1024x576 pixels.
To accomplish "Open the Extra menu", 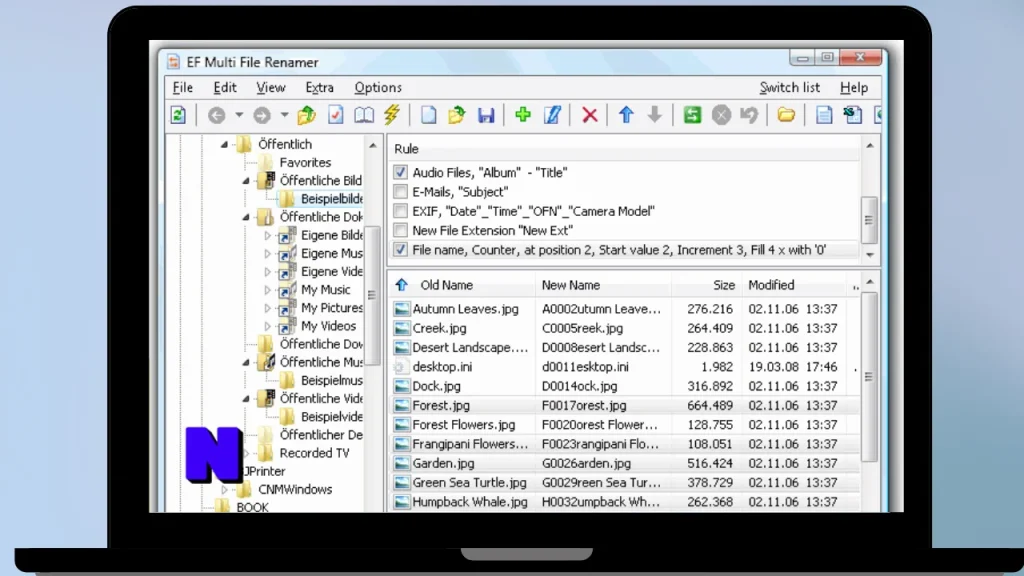I will coord(319,88).
